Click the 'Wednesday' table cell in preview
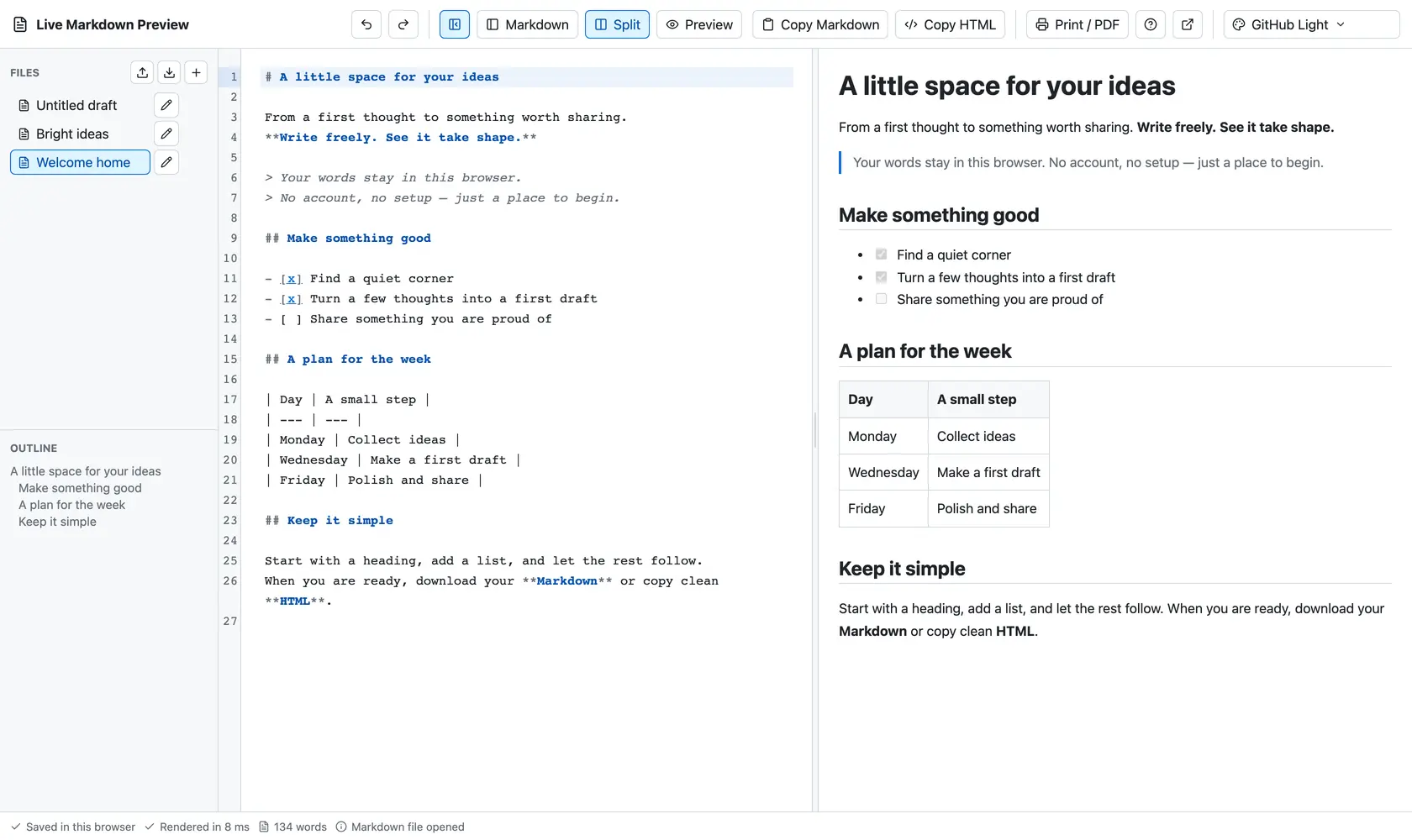The width and height of the screenshot is (1412, 840). 883,472
